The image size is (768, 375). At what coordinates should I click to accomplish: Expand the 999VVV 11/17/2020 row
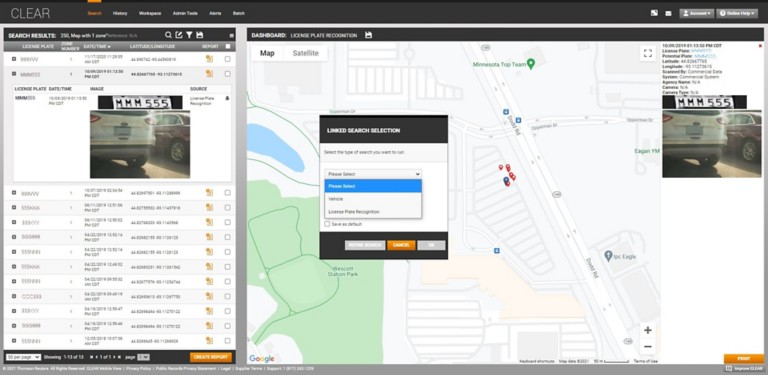pyautogui.click(x=14, y=59)
